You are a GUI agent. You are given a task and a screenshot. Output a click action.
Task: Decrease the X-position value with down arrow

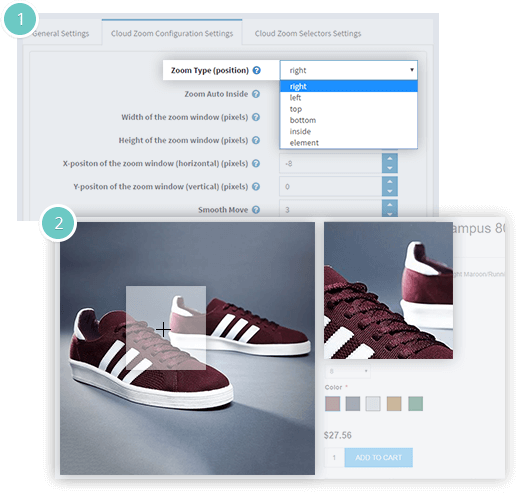(390, 168)
